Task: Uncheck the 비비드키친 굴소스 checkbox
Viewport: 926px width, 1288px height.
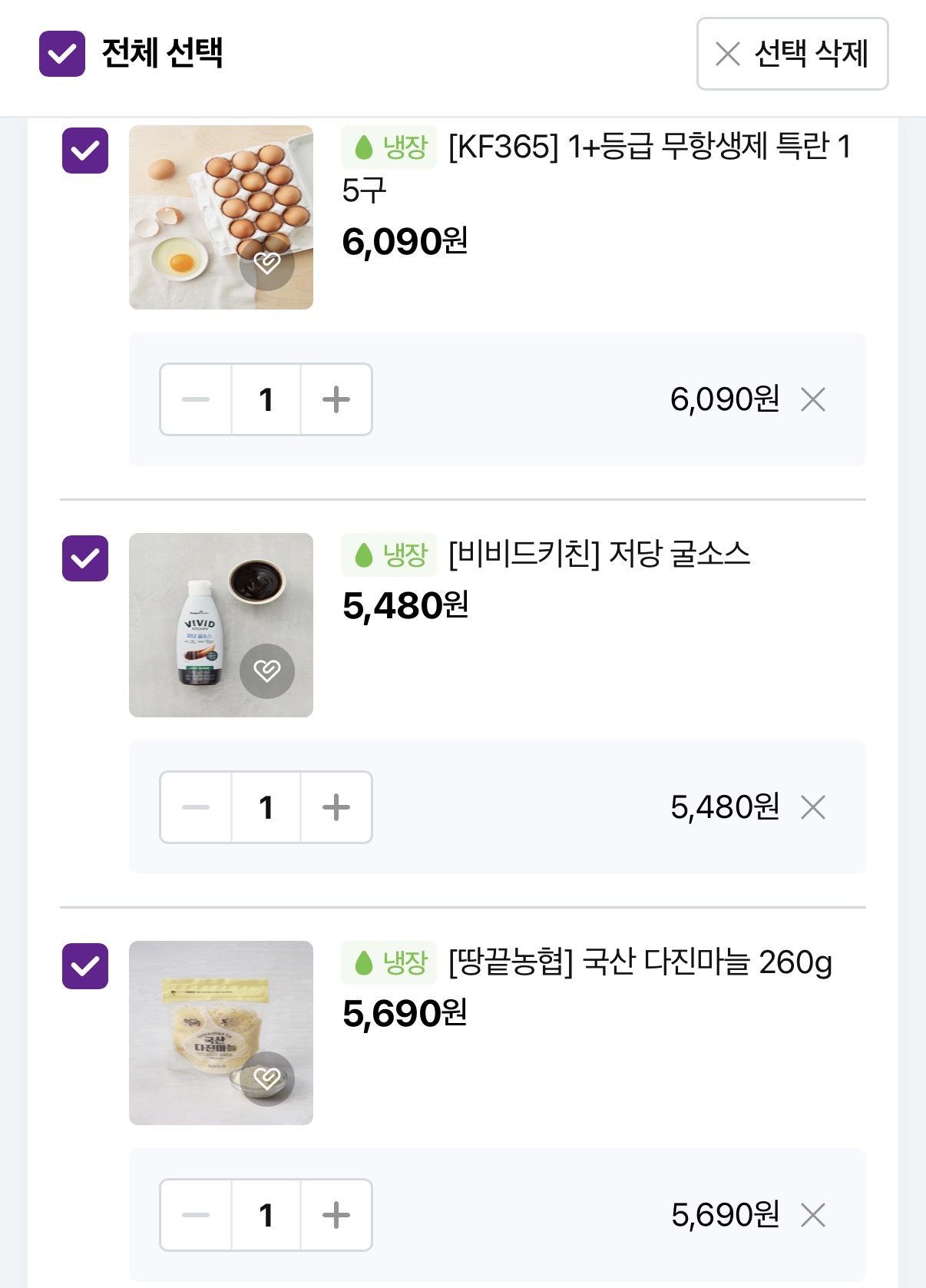Action: [85, 558]
